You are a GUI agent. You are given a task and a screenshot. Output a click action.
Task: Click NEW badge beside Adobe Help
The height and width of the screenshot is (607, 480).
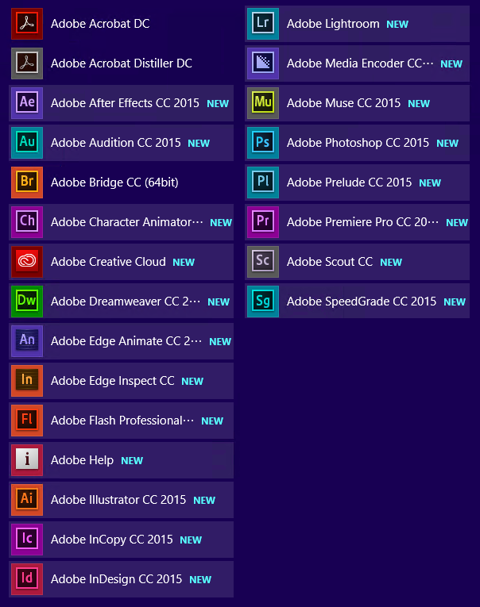132,461
